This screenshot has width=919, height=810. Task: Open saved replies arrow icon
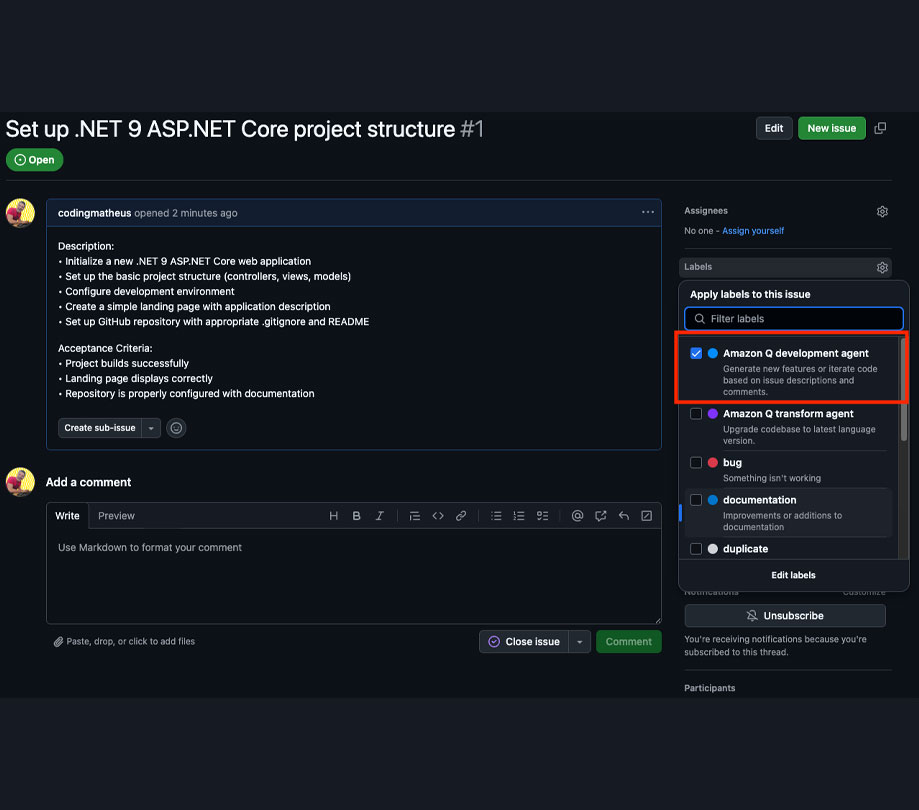(x=624, y=516)
